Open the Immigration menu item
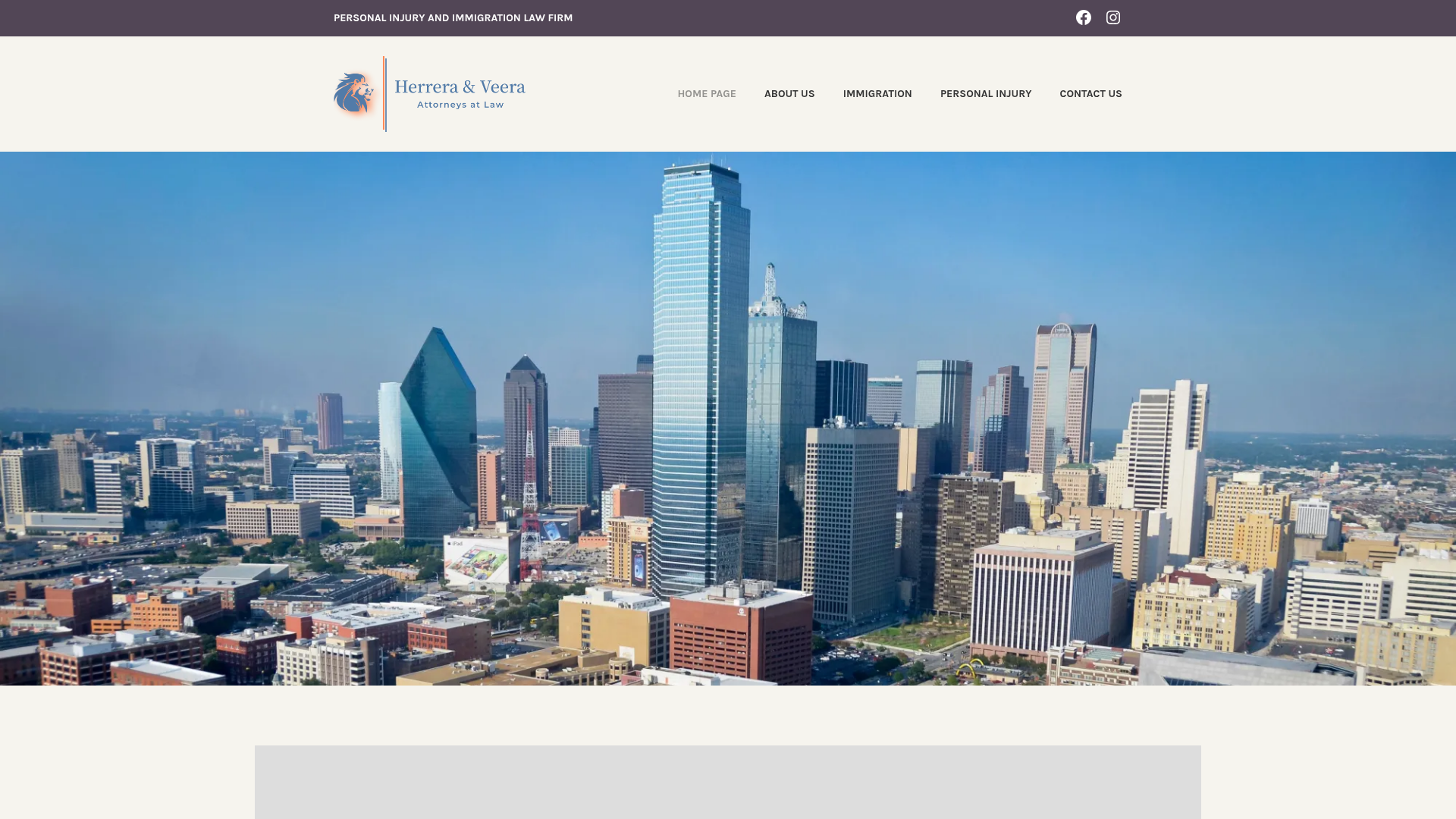Screen dimensions: 1456x819 [877, 94]
